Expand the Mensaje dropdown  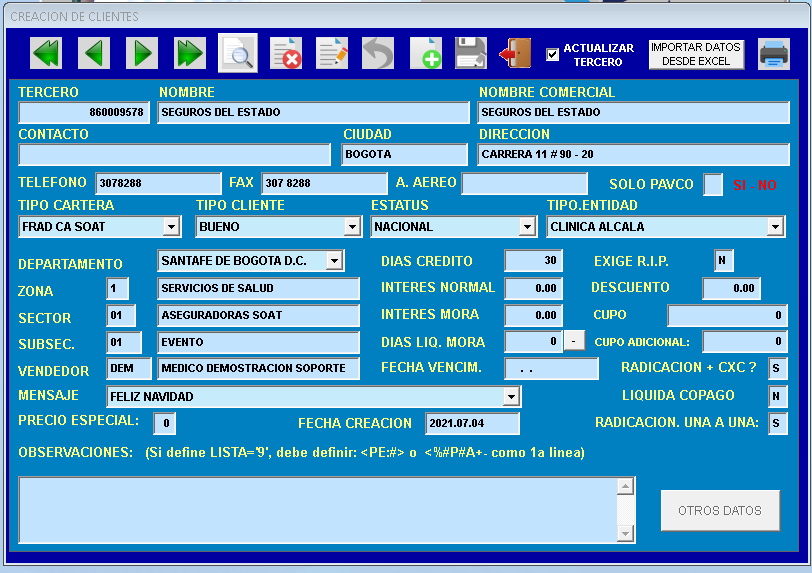pos(511,397)
